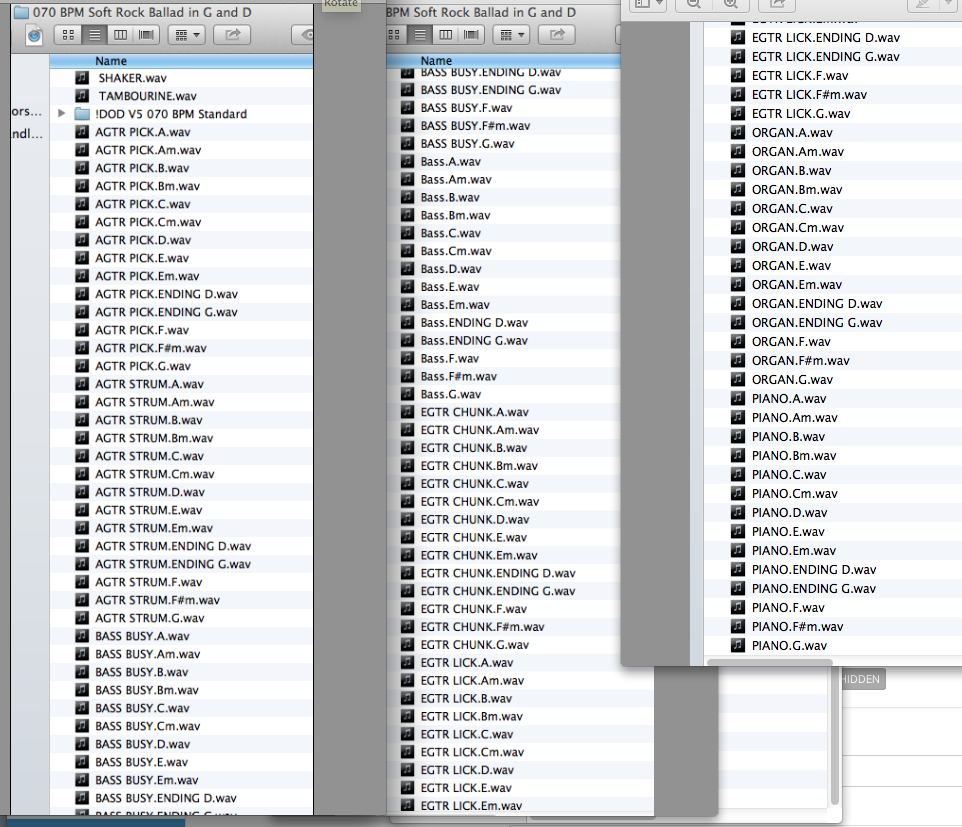
Task: Toggle list view in left Finder window
Action: pyautogui.click(x=94, y=34)
